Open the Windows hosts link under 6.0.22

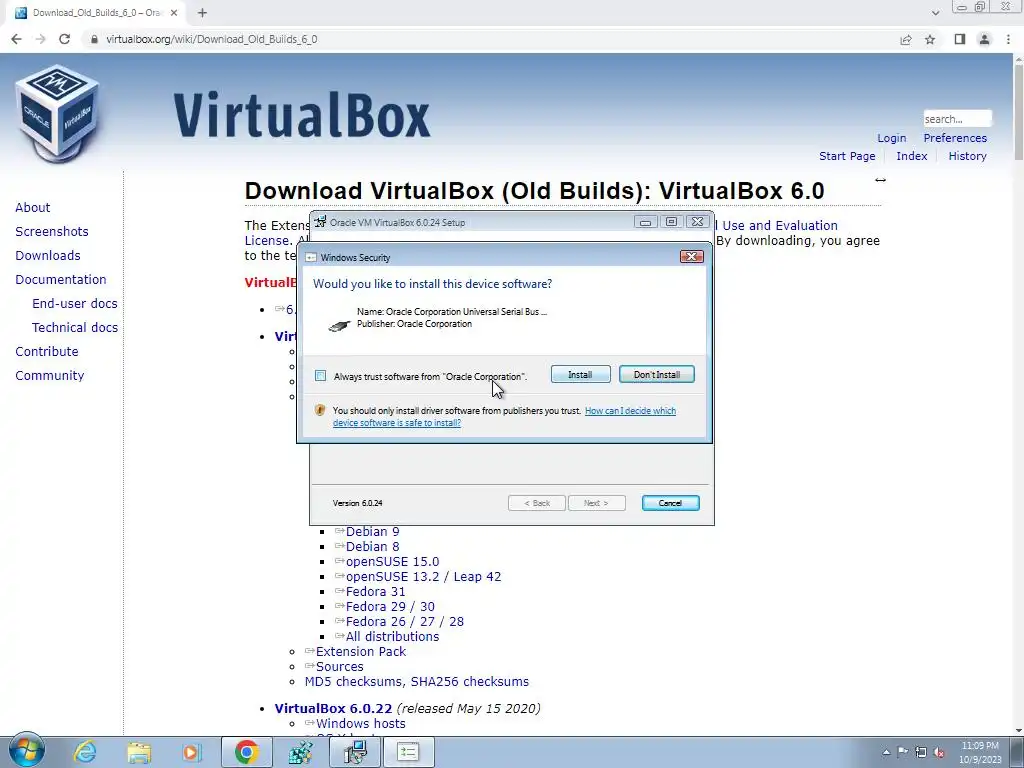pos(360,724)
